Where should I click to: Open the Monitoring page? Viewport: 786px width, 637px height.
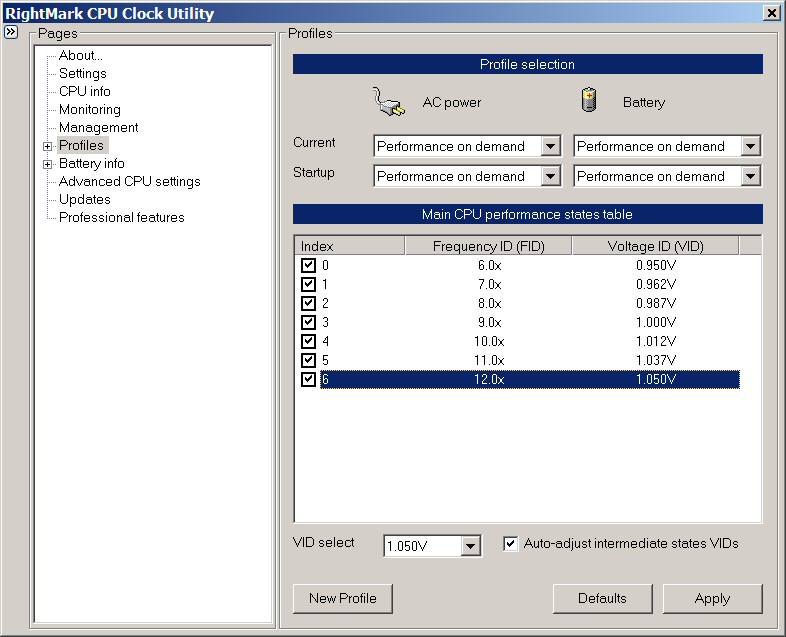(90, 109)
